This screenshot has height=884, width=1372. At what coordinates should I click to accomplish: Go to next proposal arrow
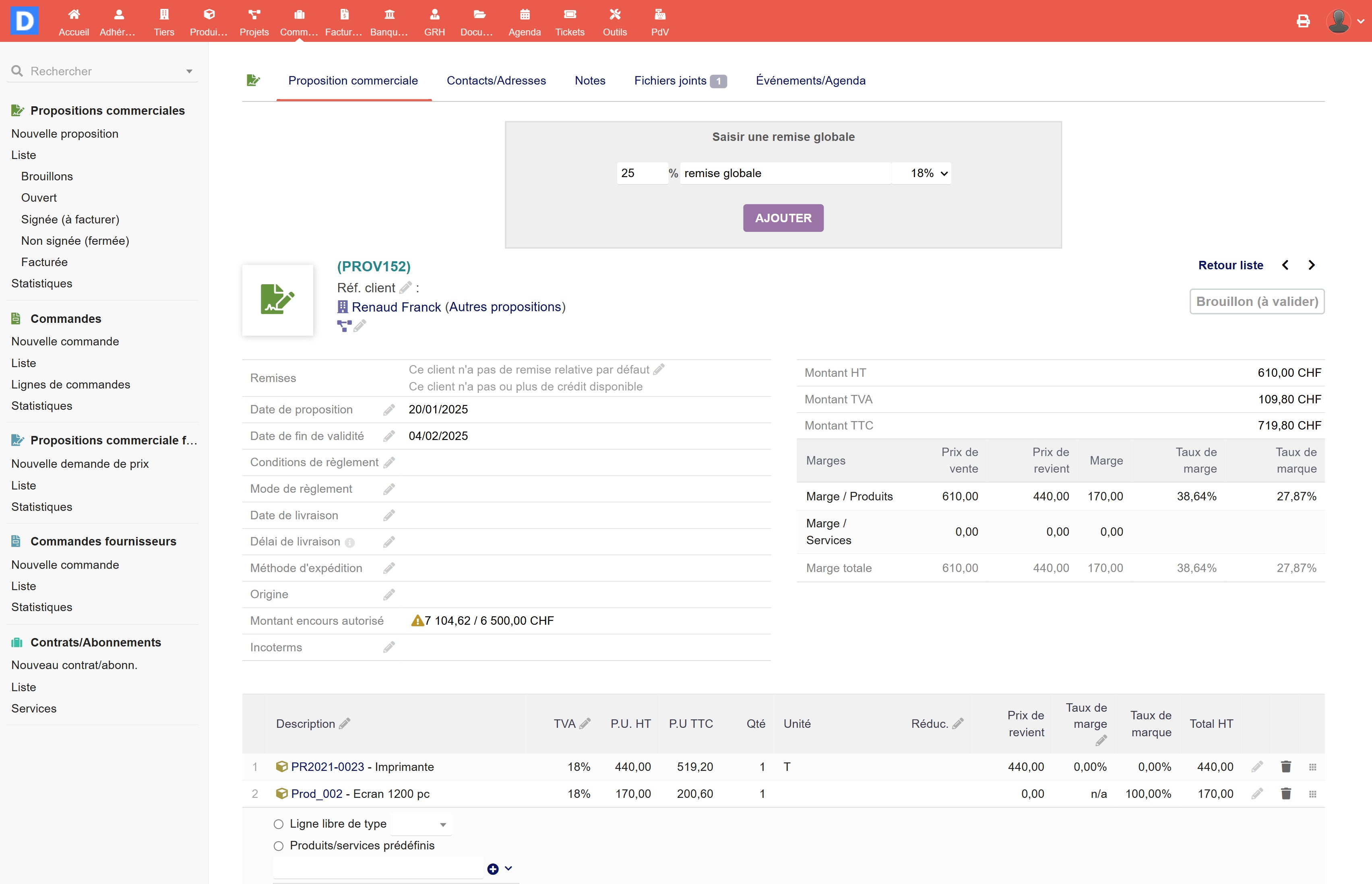click(x=1312, y=265)
